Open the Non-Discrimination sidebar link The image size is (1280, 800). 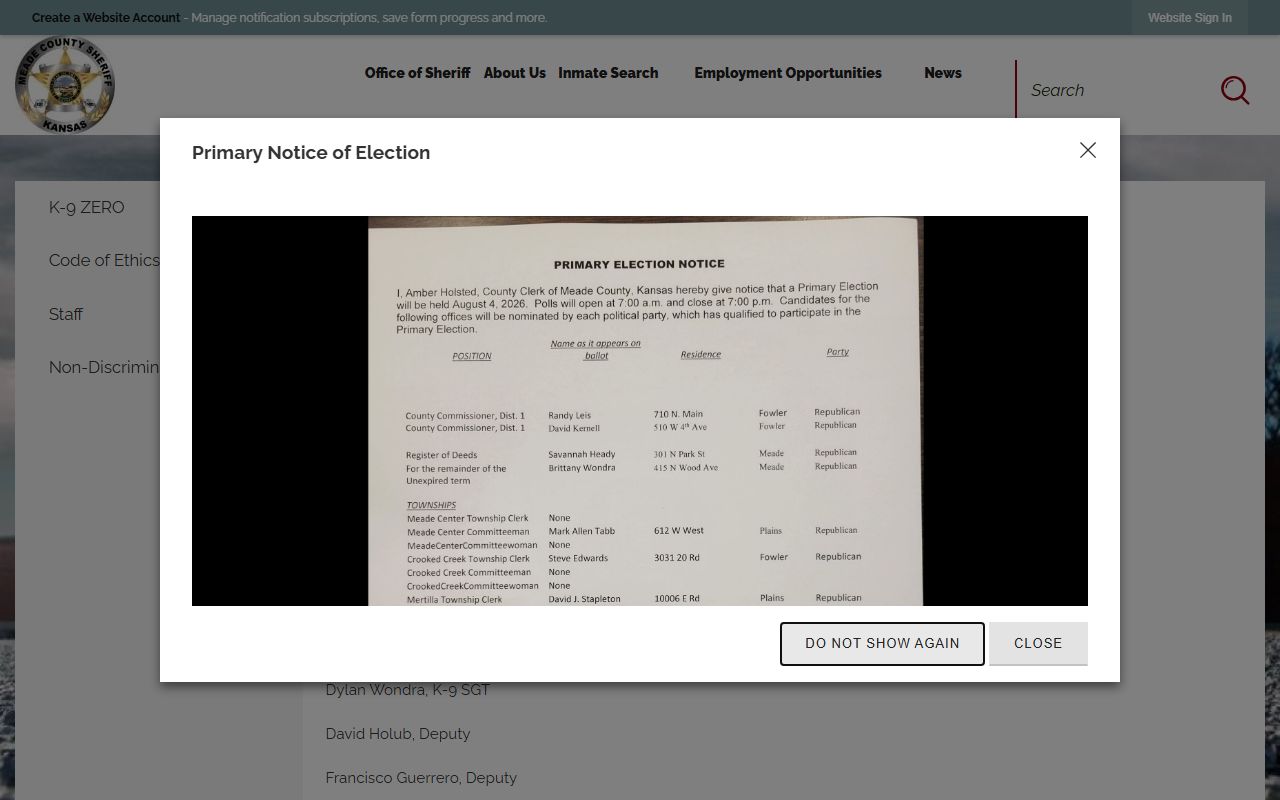[104, 367]
